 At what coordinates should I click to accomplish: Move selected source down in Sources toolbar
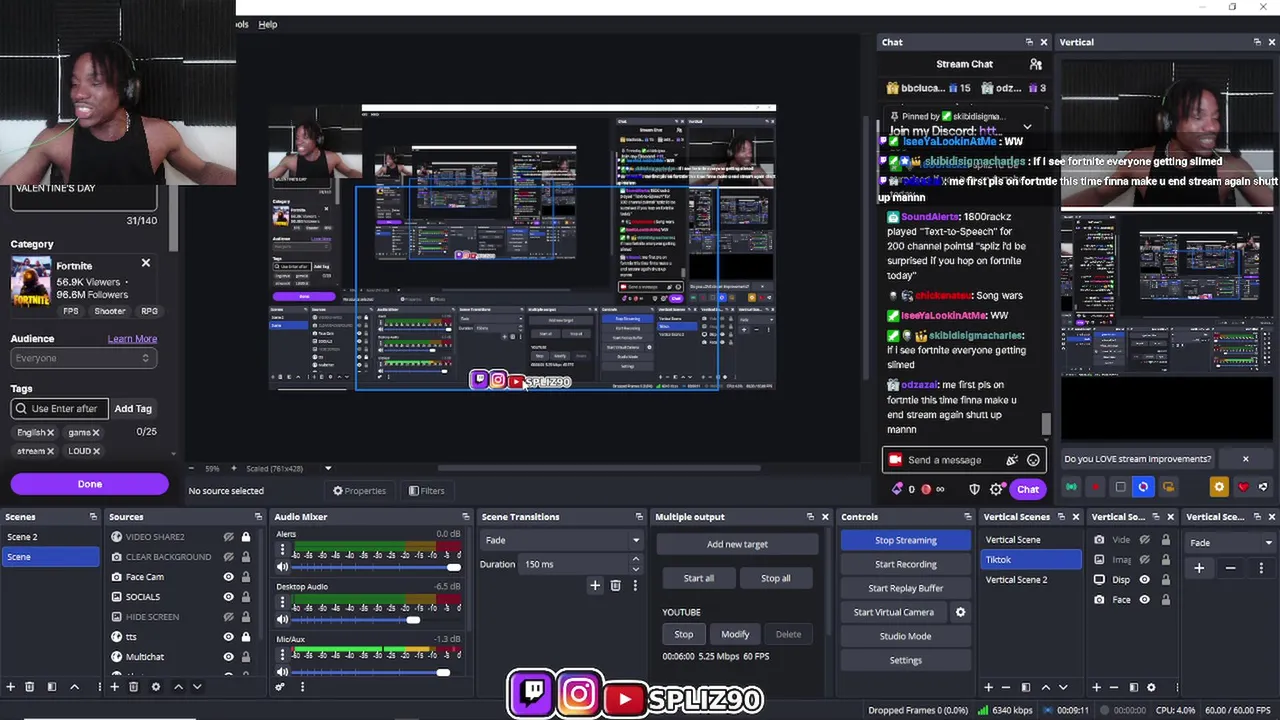click(x=197, y=687)
